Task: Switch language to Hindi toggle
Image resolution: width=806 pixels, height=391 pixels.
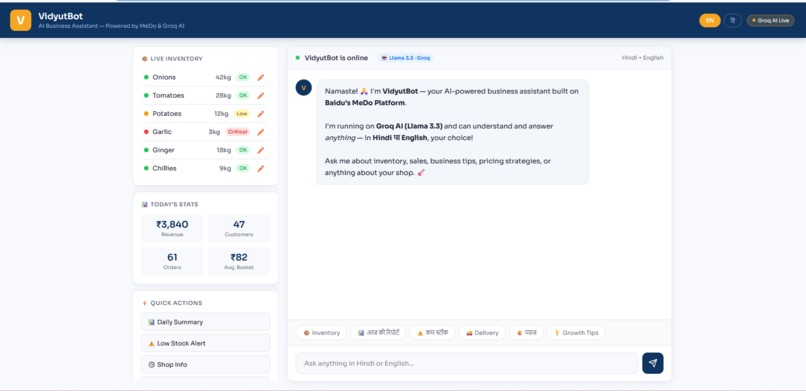Action: 732,21
